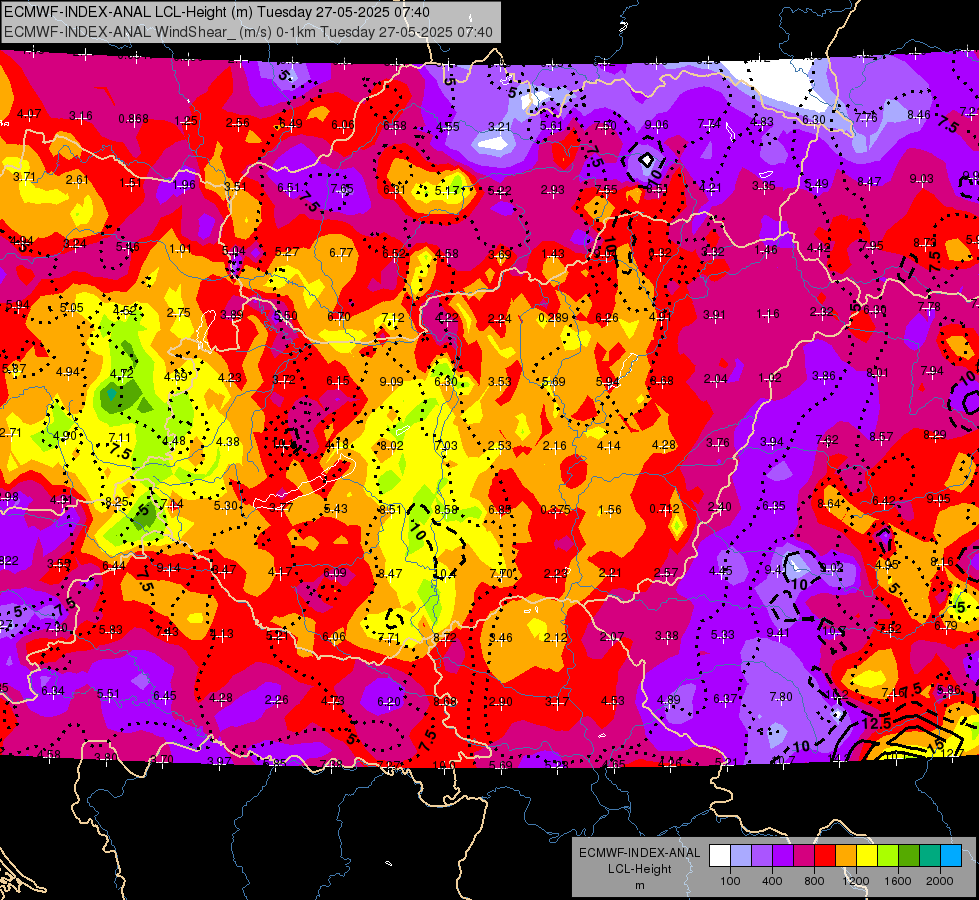Click the 100 label on the legend scale
The image size is (979, 900).
[730, 881]
